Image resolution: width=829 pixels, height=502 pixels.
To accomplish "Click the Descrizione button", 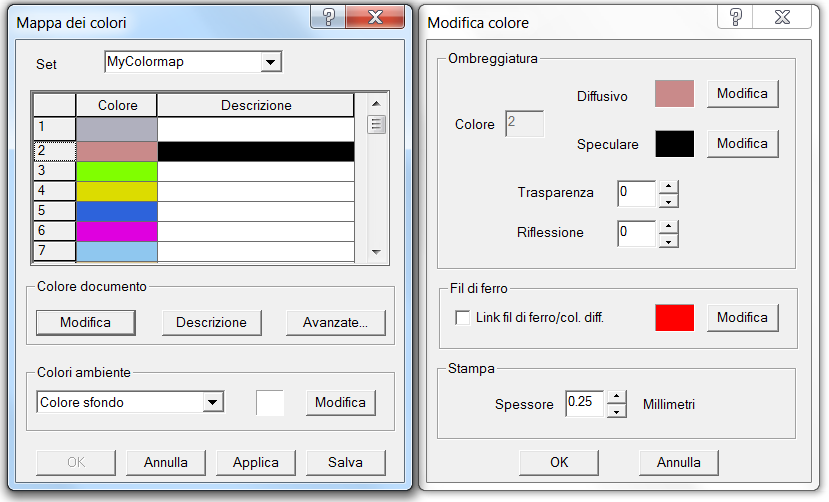I will [x=211, y=323].
